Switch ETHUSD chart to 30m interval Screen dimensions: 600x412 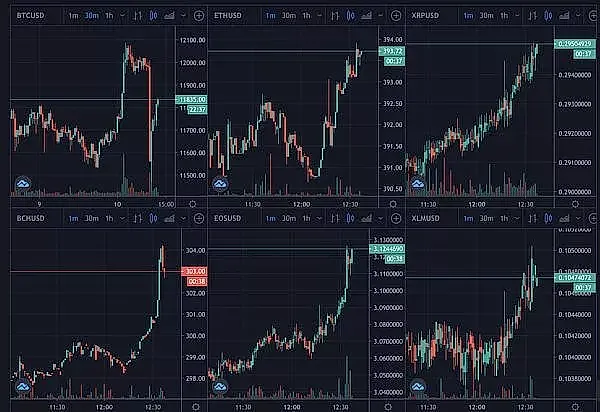(x=289, y=16)
